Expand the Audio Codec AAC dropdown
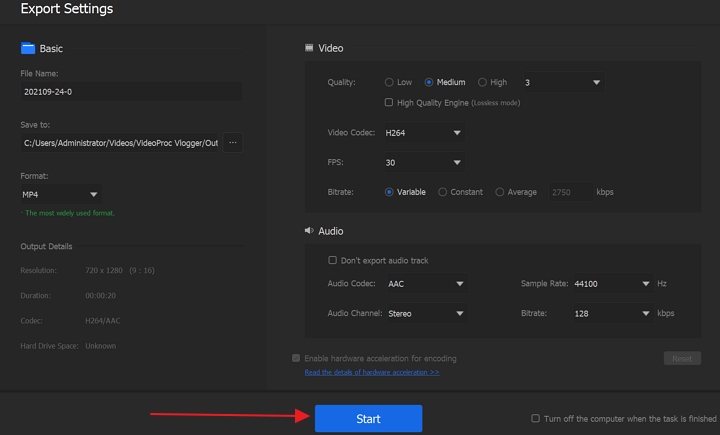Screen dimensions: 720x435 425,284
